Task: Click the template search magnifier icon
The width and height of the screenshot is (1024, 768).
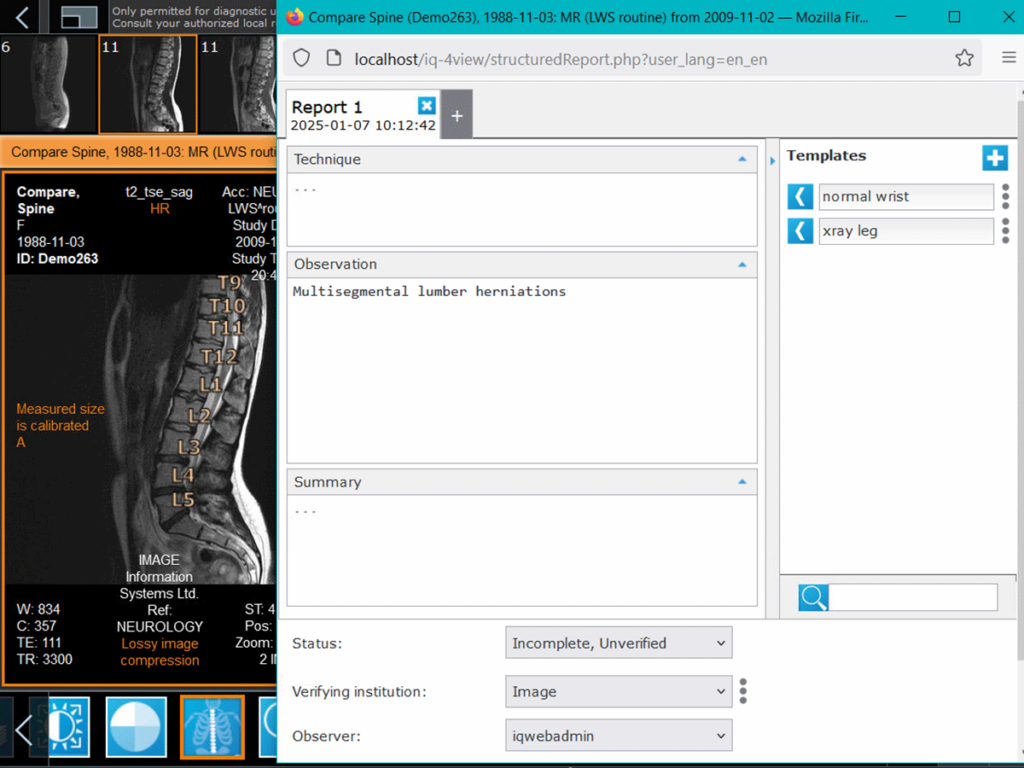Action: tap(814, 597)
